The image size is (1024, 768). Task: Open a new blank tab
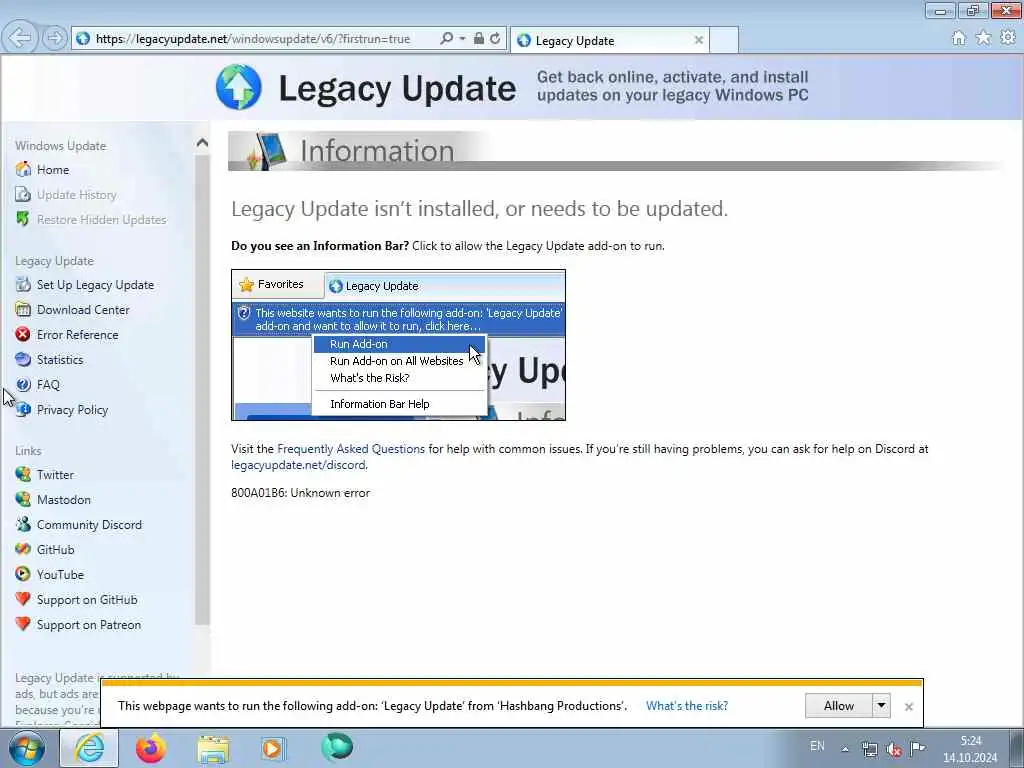[724, 40]
